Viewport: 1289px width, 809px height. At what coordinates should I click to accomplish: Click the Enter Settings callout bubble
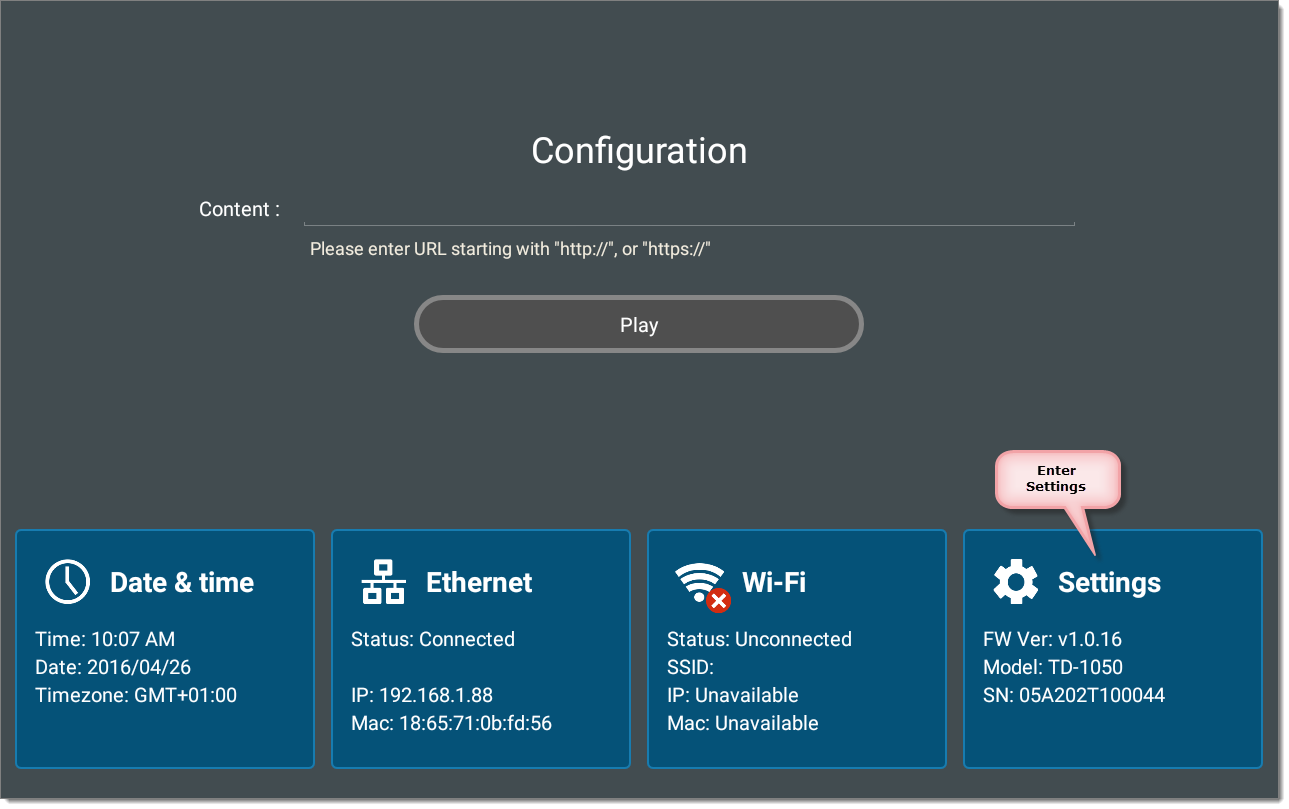(1056, 479)
